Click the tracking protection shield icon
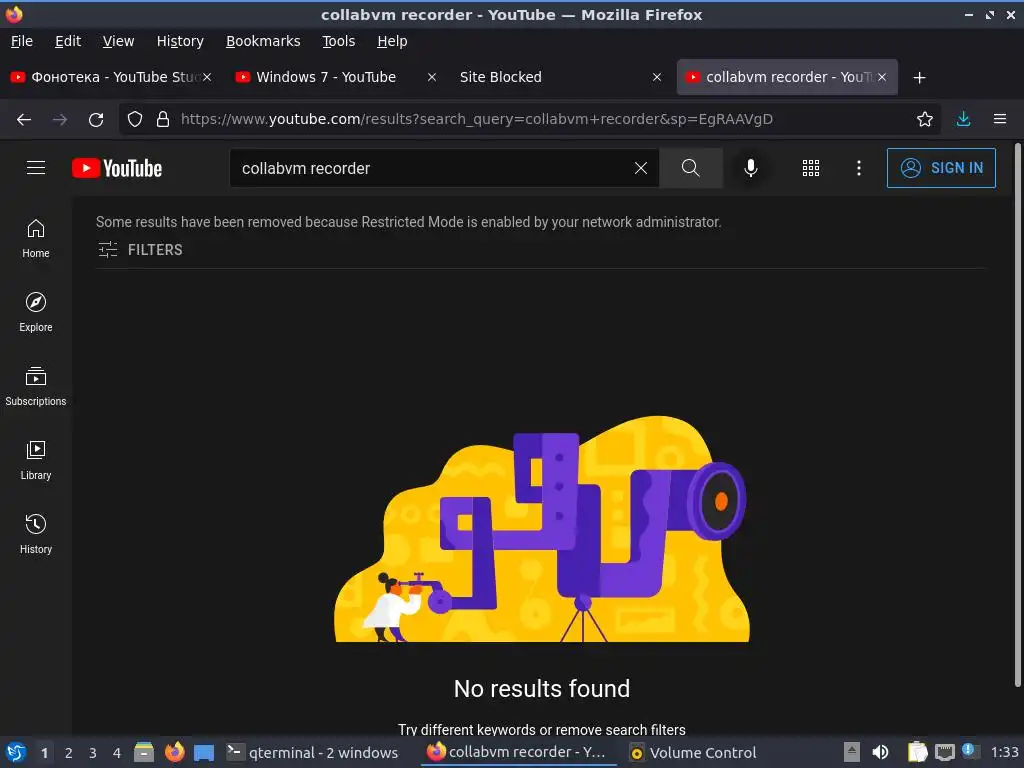This screenshot has width=1024, height=768. 135,120
